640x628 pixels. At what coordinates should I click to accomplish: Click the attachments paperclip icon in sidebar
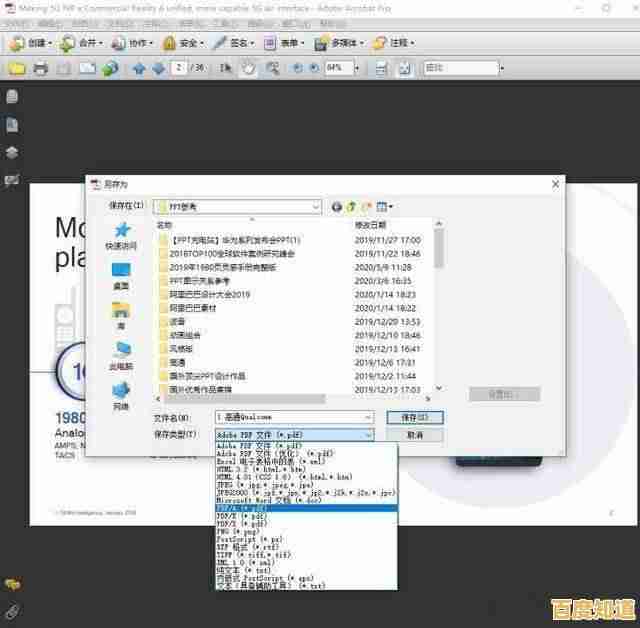[x=12, y=609]
